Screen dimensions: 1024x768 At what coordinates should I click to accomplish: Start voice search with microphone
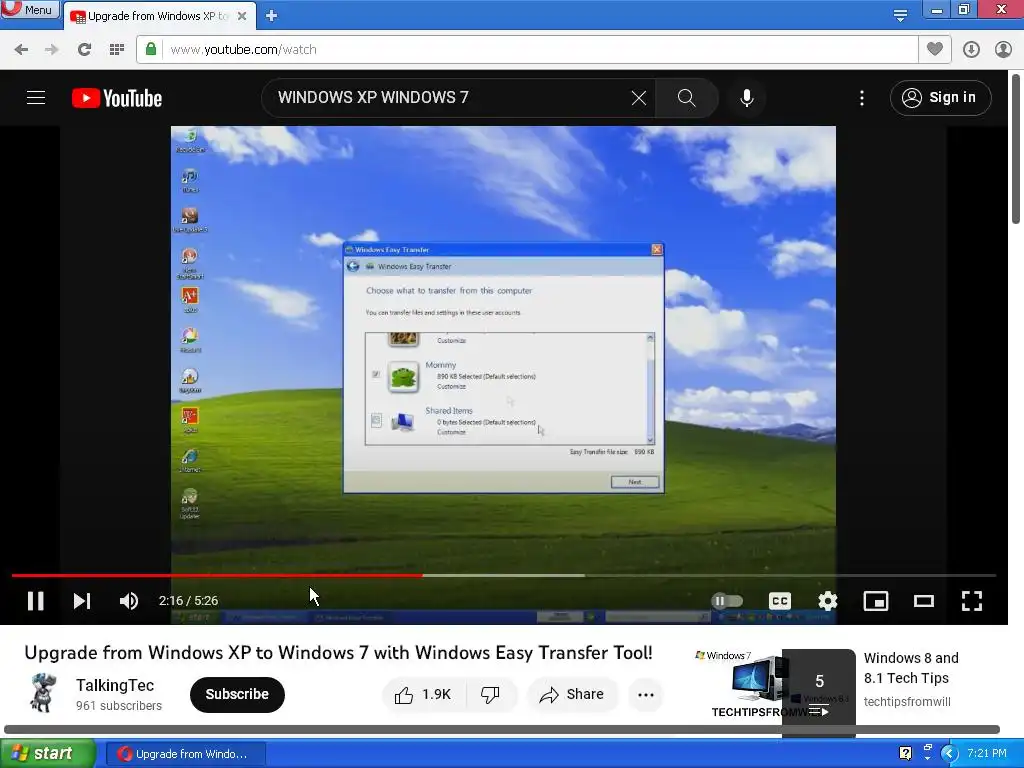click(x=746, y=98)
